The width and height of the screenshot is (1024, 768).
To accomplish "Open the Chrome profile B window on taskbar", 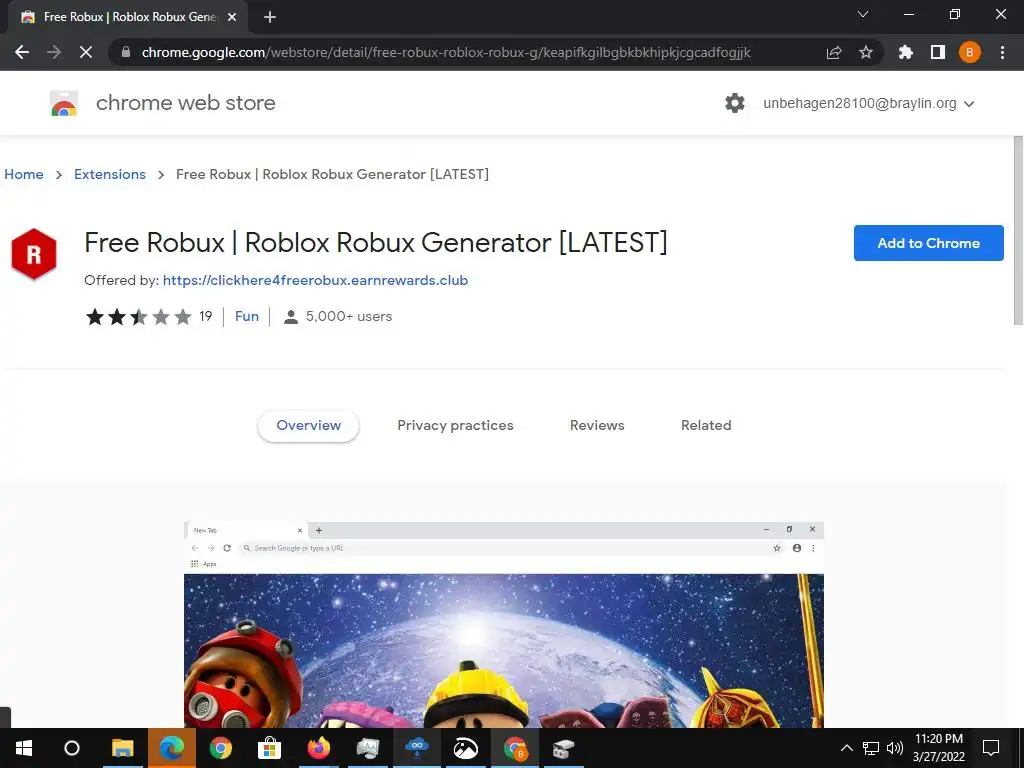I will click(x=515, y=748).
